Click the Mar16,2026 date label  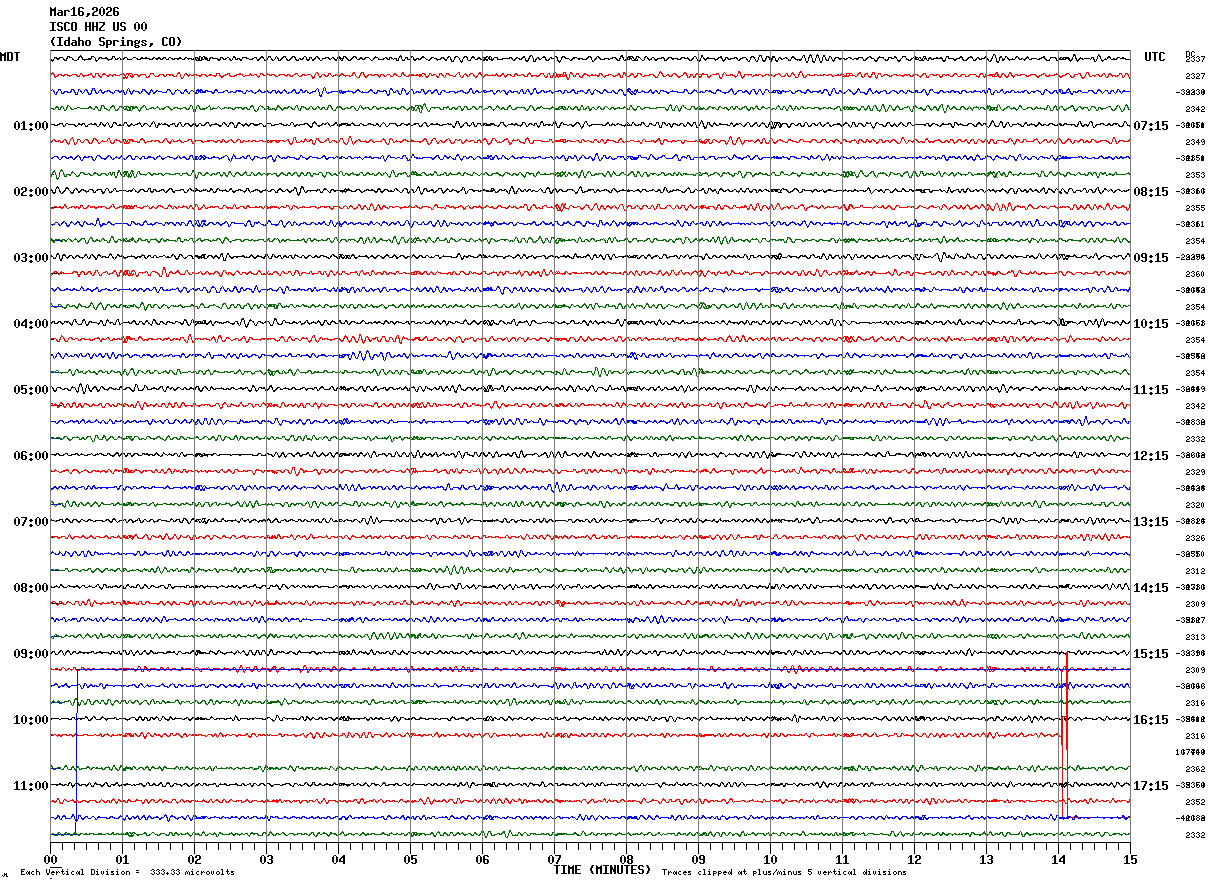coord(84,12)
